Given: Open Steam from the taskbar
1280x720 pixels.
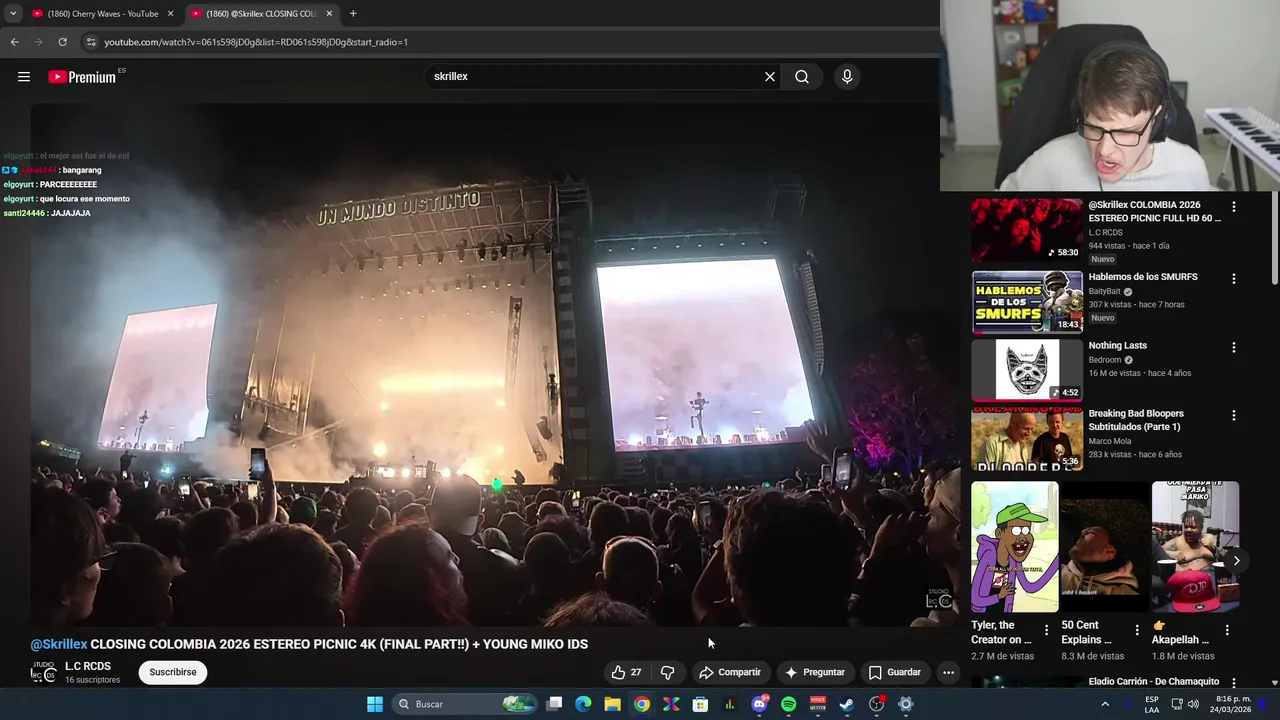Looking at the screenshot, I should point(847,704).
